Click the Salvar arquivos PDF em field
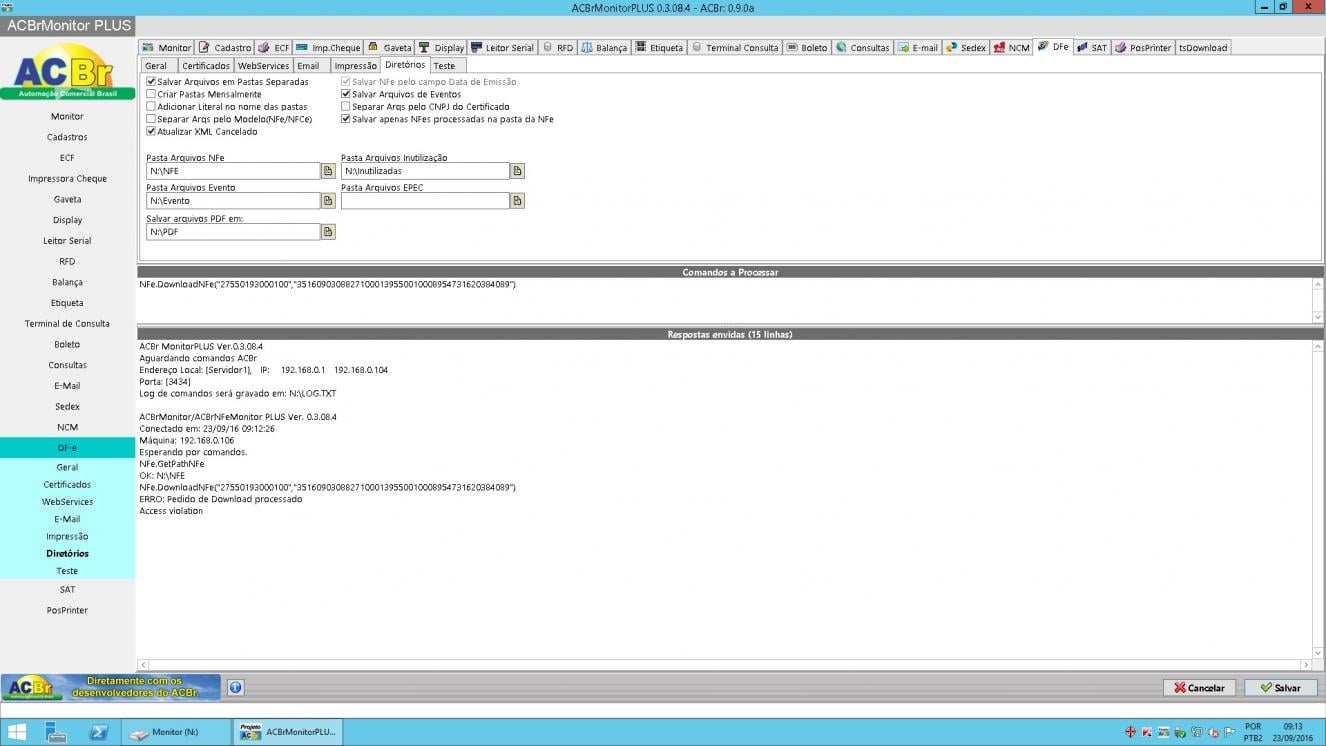1326x746 pixels. click(x=233, y=232)
